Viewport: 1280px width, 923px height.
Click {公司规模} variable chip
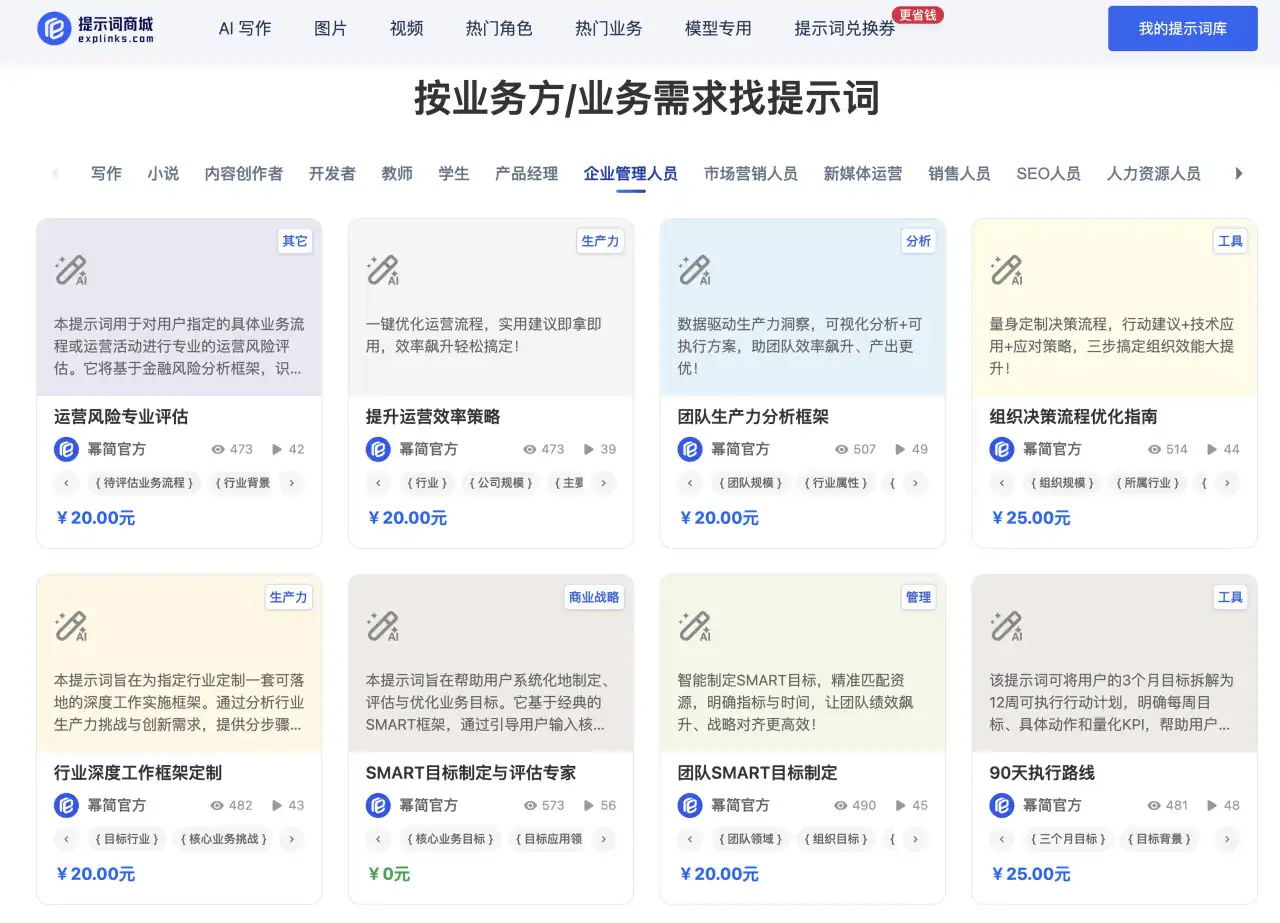pos(499,483)
